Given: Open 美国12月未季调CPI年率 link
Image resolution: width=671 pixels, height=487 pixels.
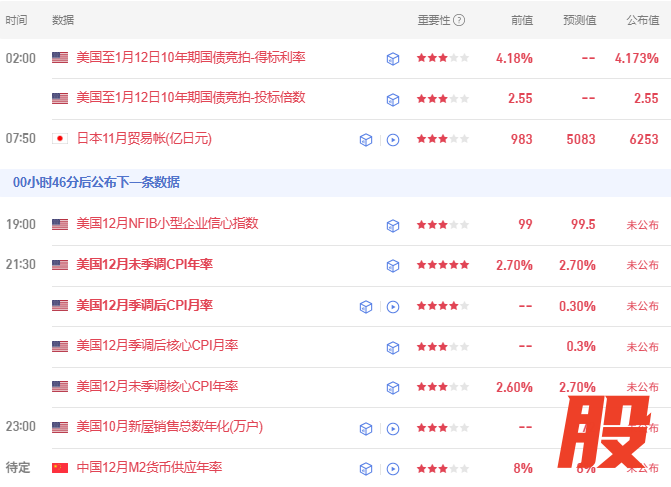Looking at the screenshot, I should coord(145,264).
